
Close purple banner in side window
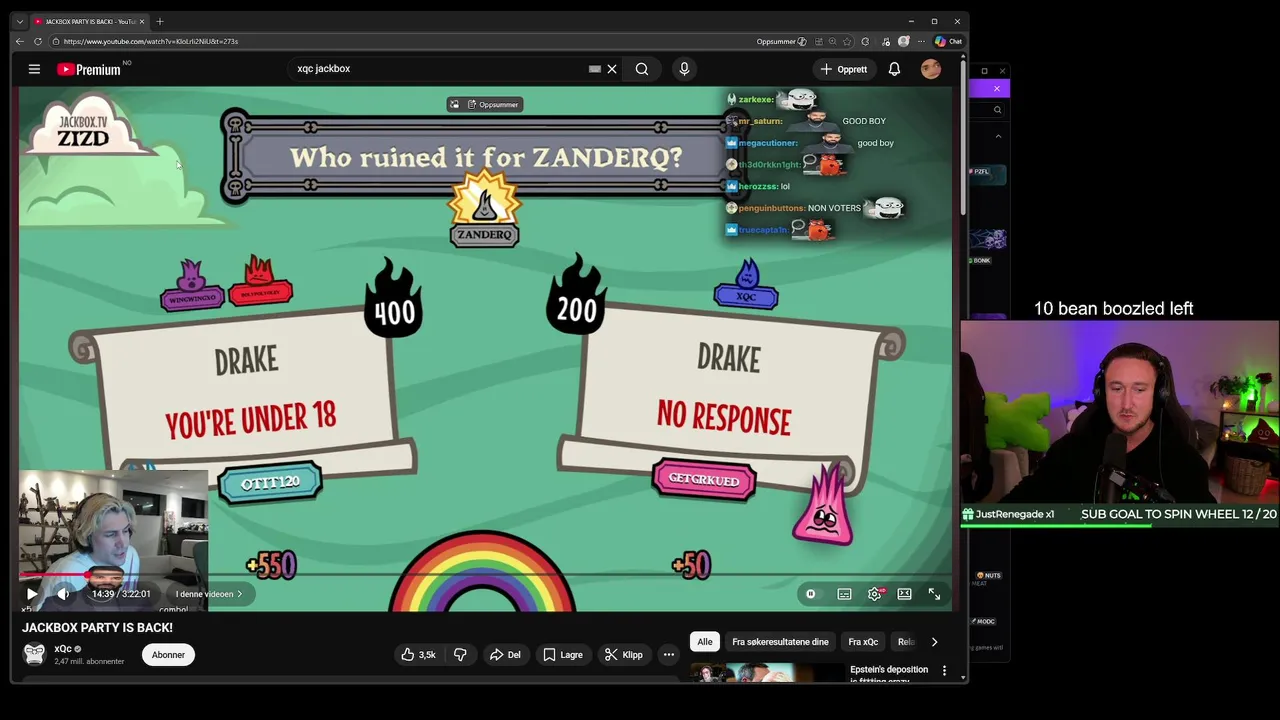(996, 89)
